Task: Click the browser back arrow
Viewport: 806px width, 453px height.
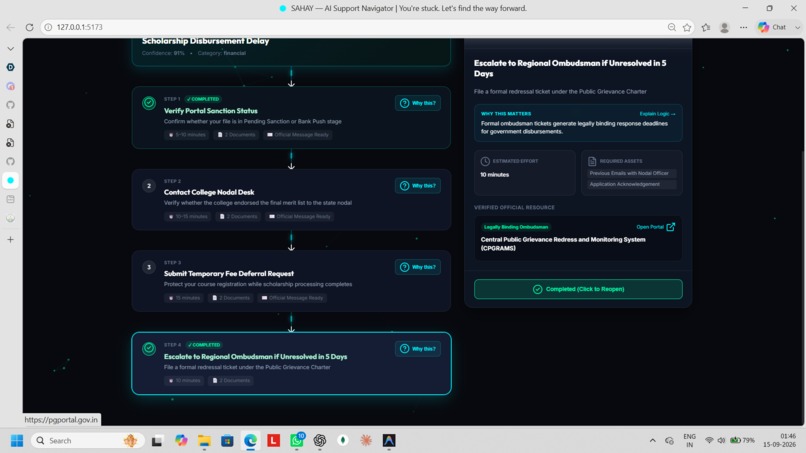Action: (x=10, y=27)
